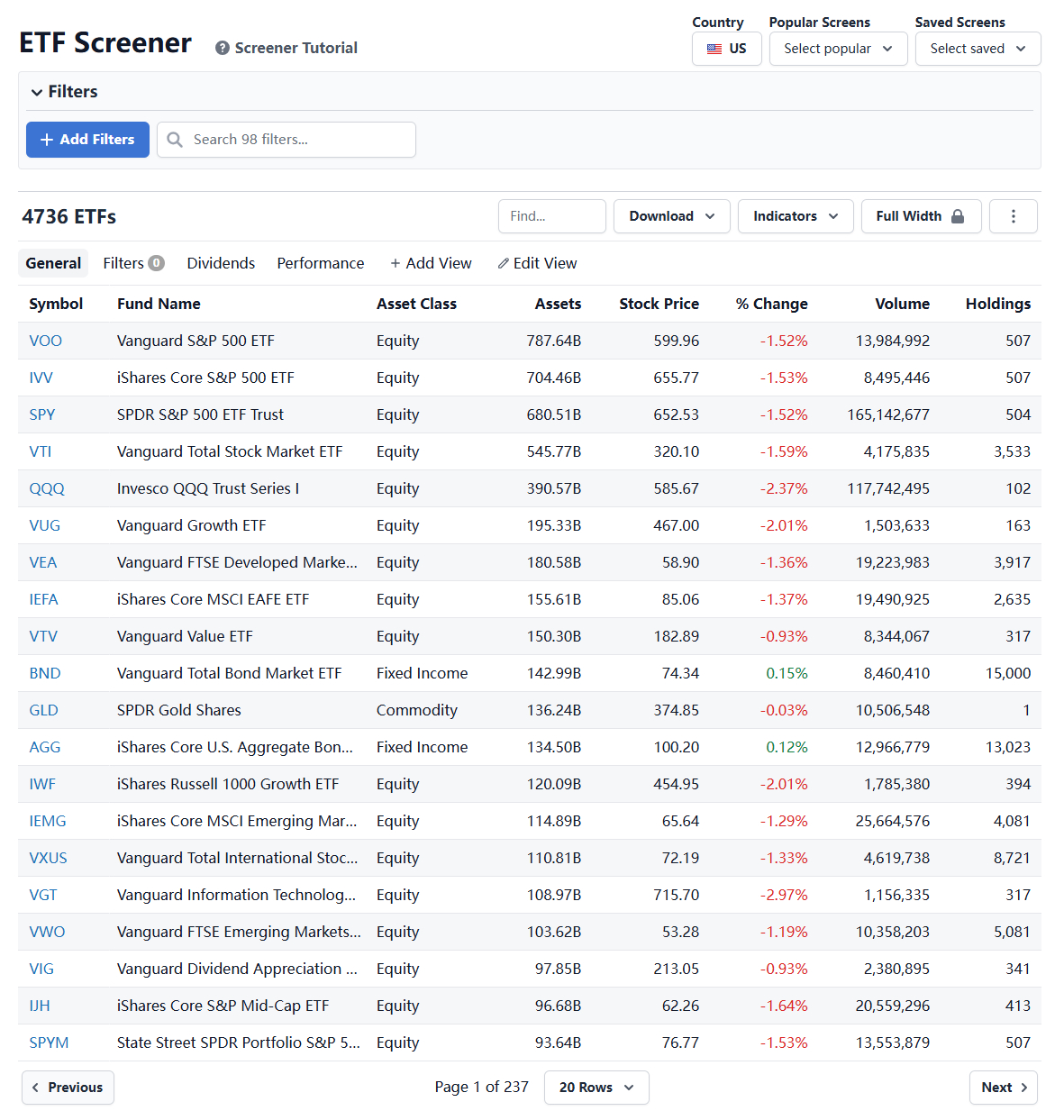Click the SPDR Gold Shares fund name
1064x1120 pixels.
coord(179,710)
